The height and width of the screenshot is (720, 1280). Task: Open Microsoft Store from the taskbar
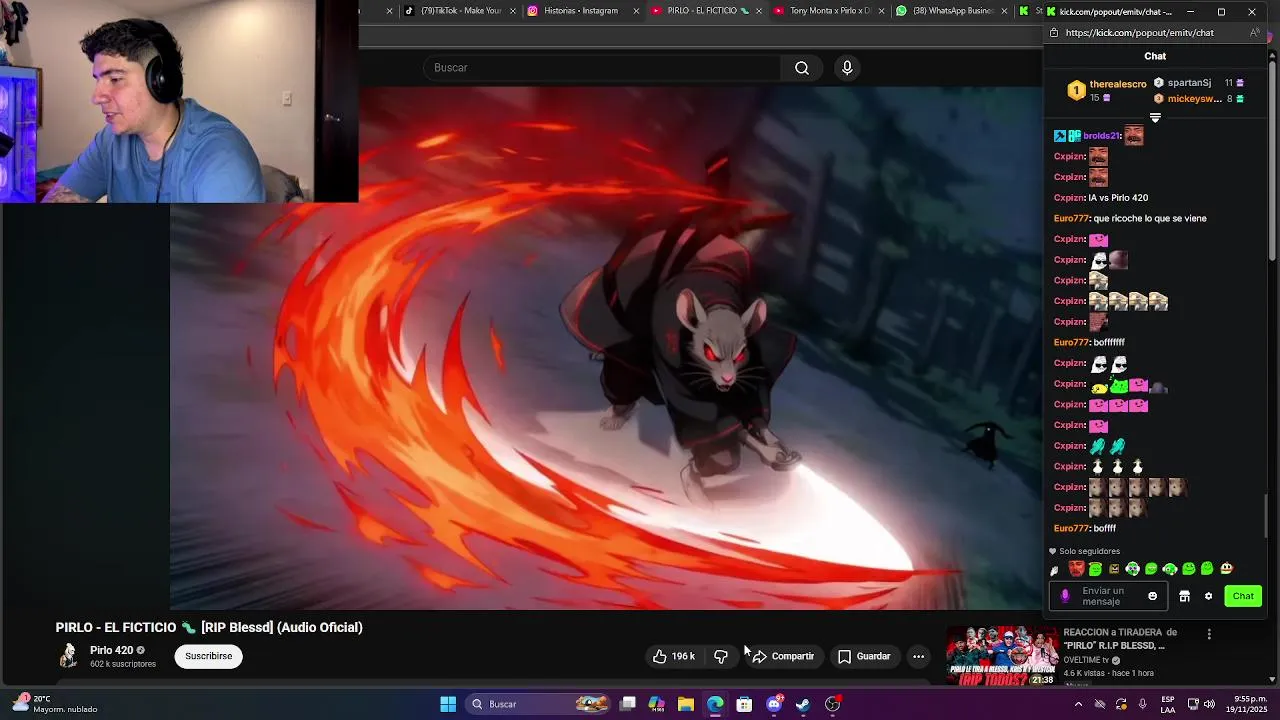[744, 704]
